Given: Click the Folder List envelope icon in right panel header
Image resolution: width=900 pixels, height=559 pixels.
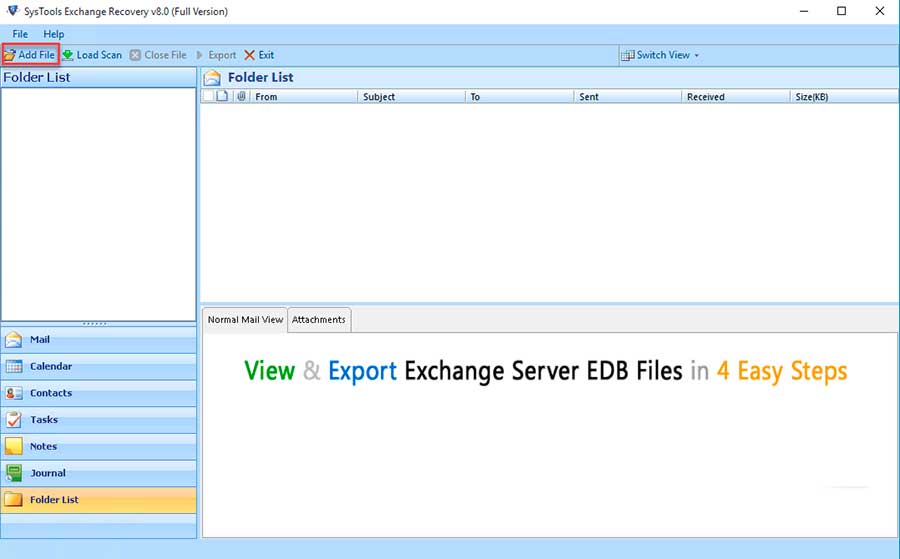Looking at the screenshot, I should click(212, 77).
